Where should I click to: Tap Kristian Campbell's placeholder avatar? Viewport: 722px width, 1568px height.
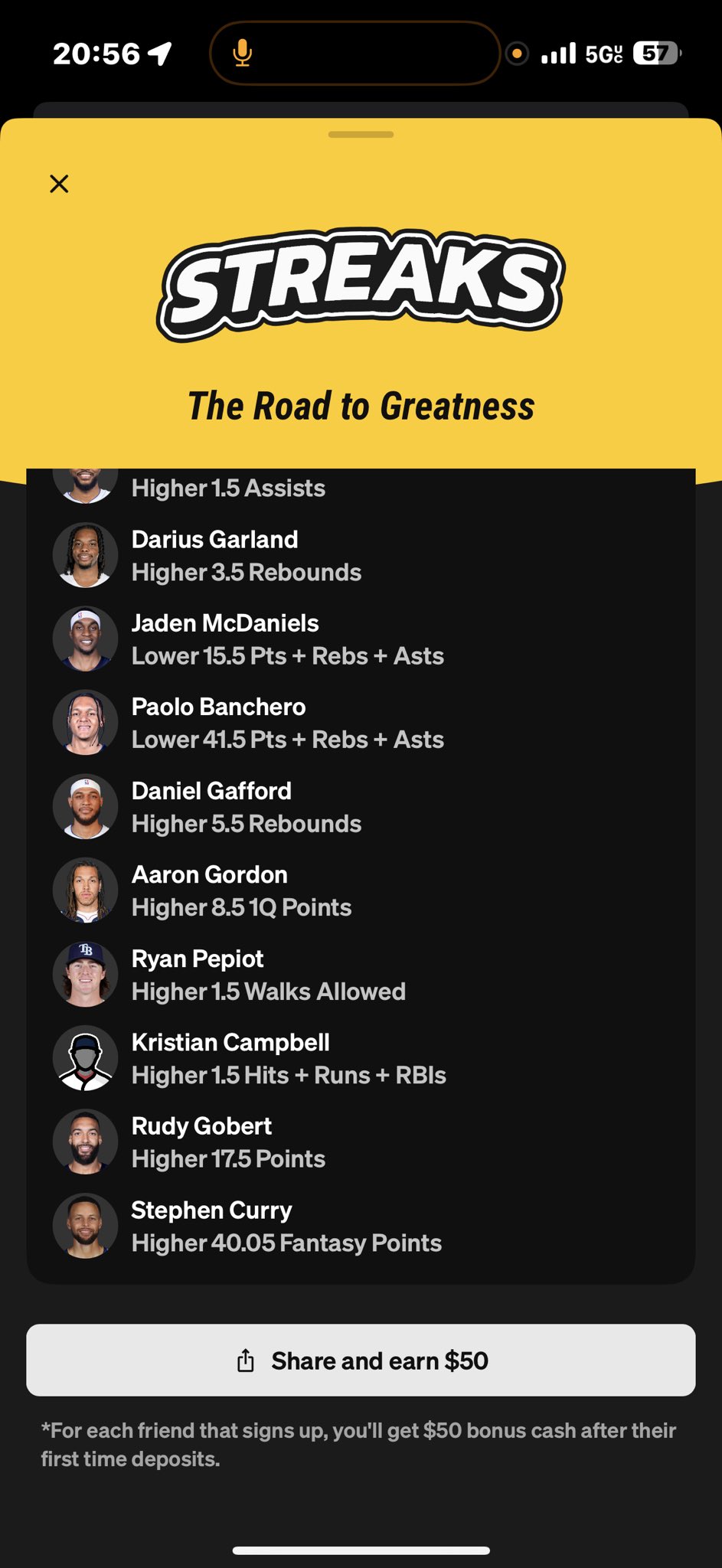[x=85, y=1058]
